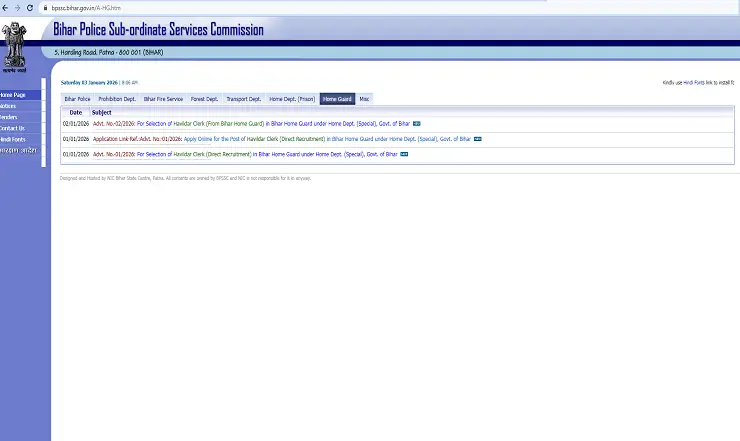Go to Home Page in the sidebar

point(14,94)
